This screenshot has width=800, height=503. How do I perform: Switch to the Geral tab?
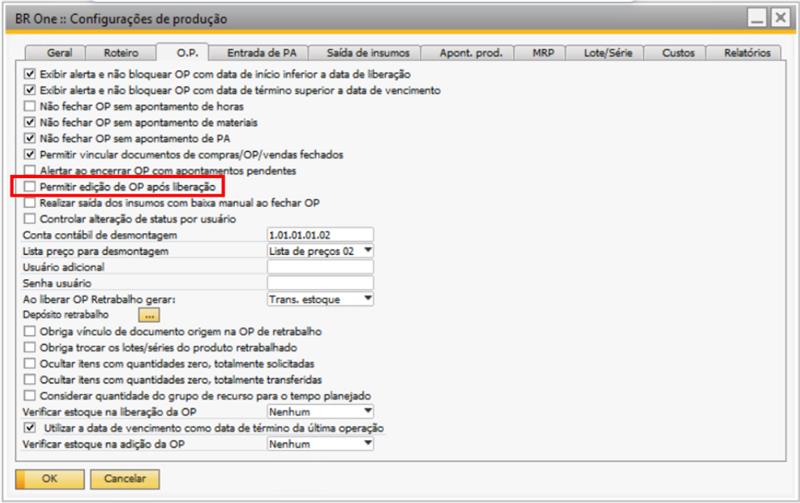(x=61, y=52)
